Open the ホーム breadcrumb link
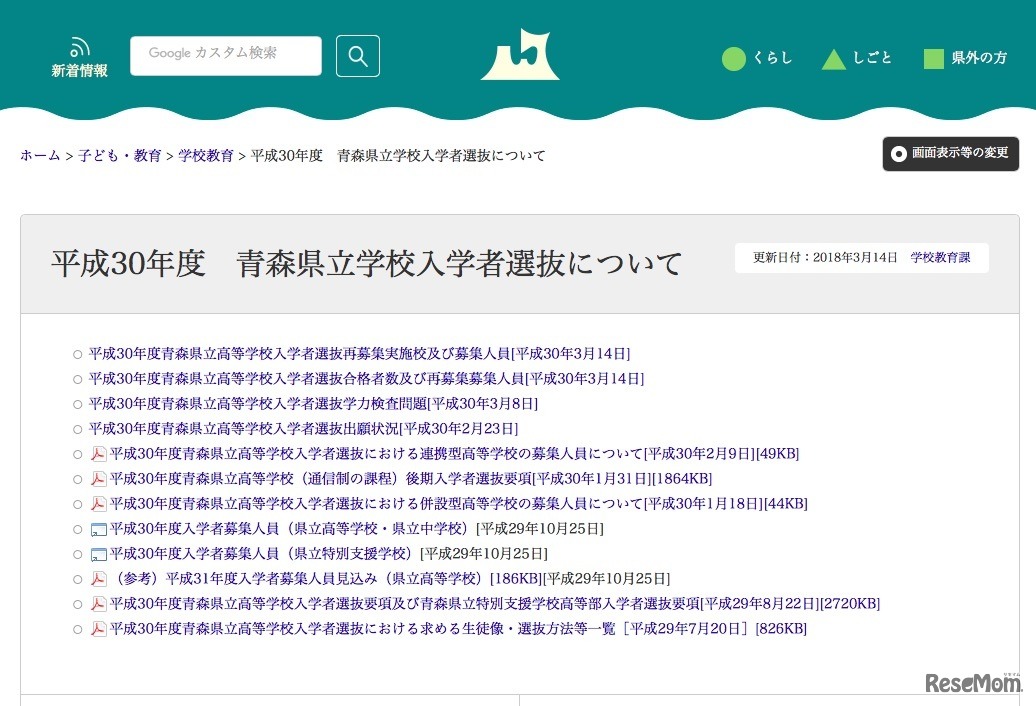This screenshot has width=1036, height=706. (39, 155)
